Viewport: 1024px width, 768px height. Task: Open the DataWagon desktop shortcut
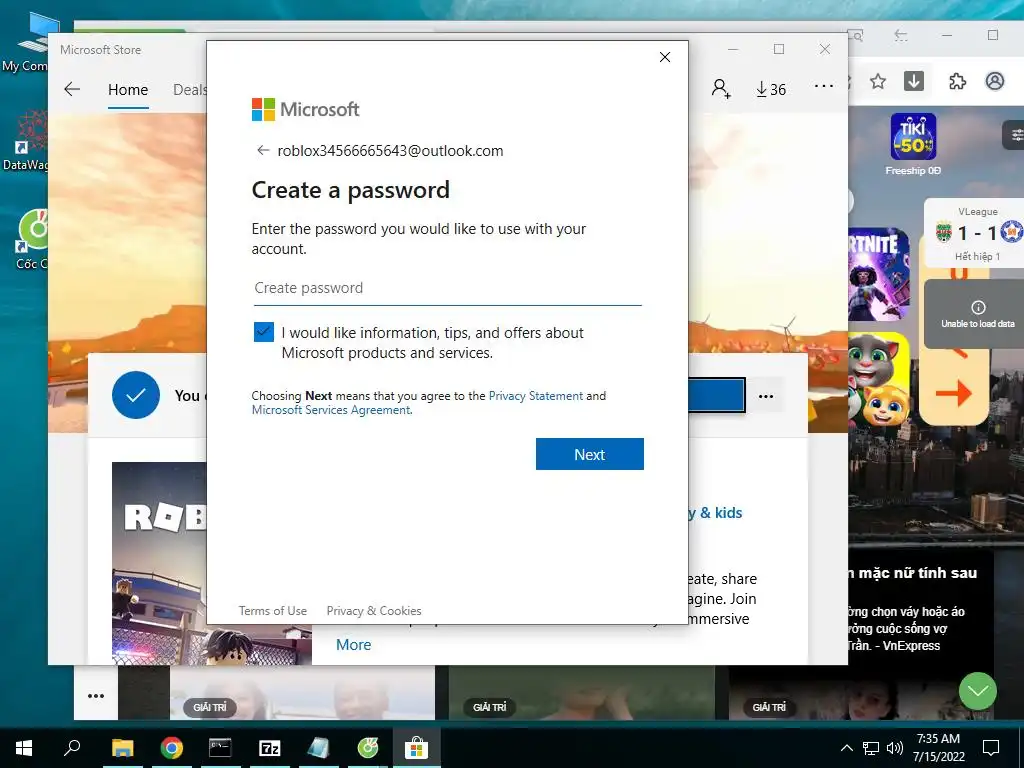(26, 140)
